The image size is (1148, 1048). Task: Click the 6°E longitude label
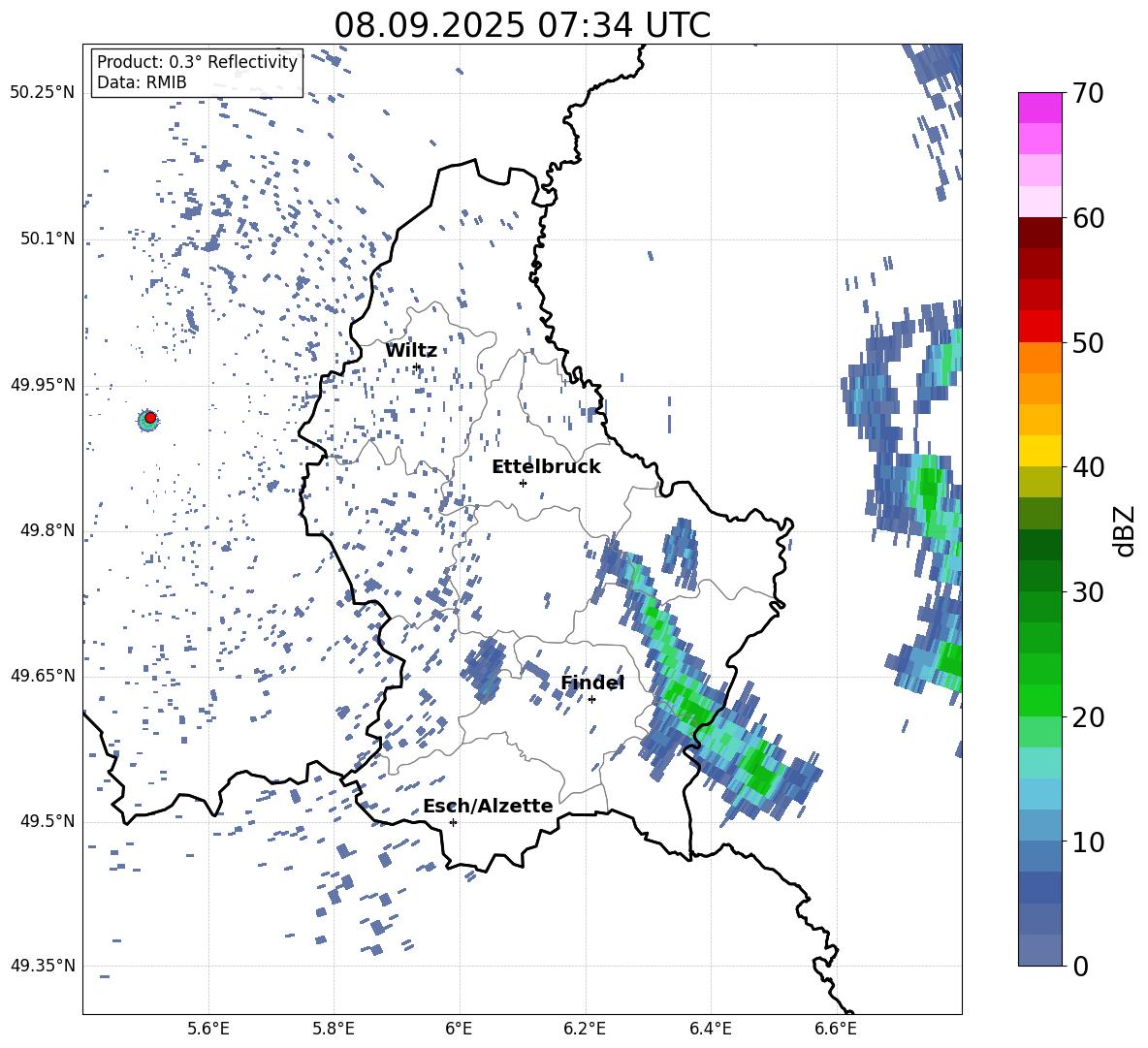tap(459, 1030)
